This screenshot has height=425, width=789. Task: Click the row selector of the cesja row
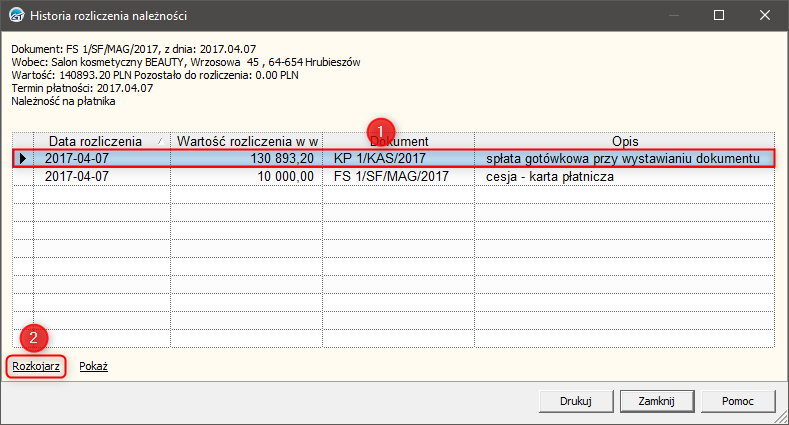[x=23, y=177]
